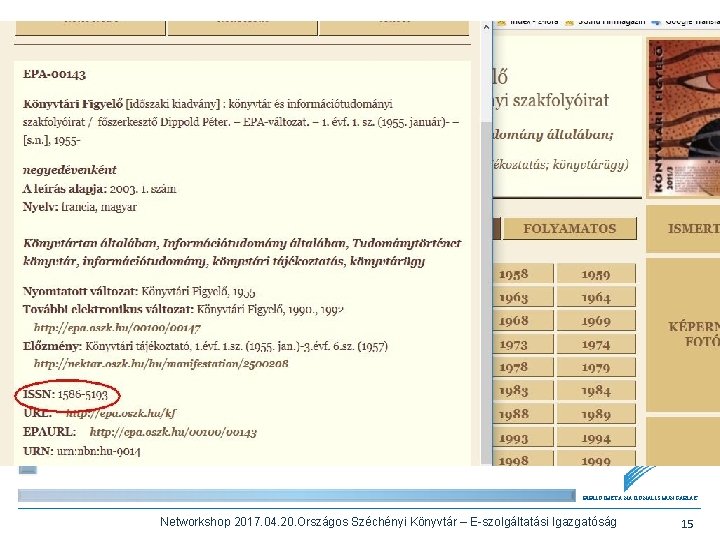Viewport: 720px width, 540px height.
Task: Click the EPA-00143 record identifier
Action: click(54, 74)
